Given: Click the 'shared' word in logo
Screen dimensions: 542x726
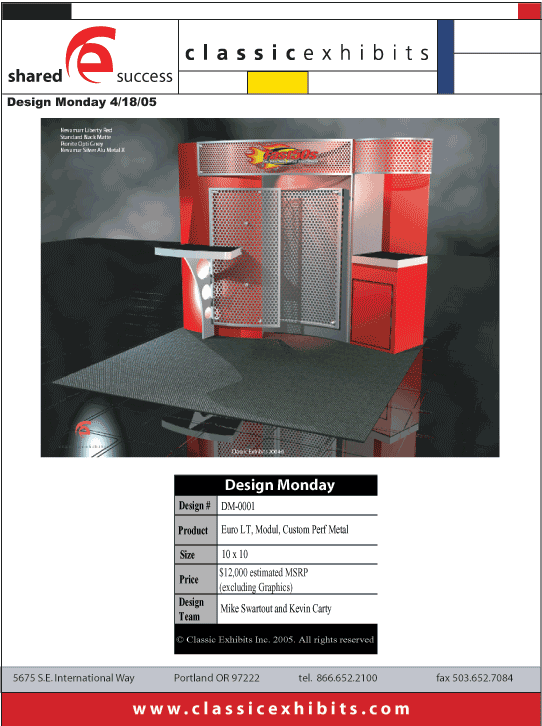Looking at the screenshot, I should point(35,76).
